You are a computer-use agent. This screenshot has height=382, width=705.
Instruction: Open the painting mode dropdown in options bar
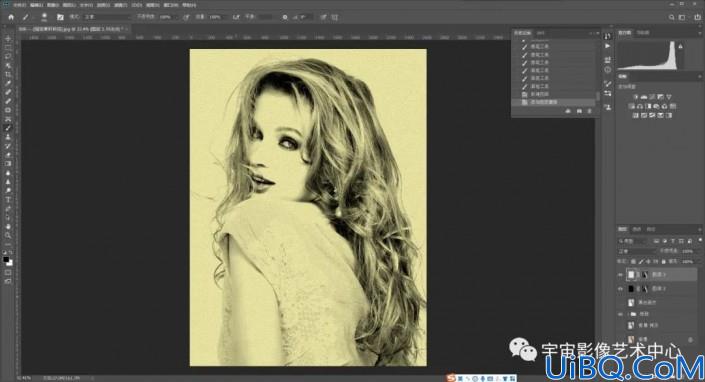[x=107, y=17]
